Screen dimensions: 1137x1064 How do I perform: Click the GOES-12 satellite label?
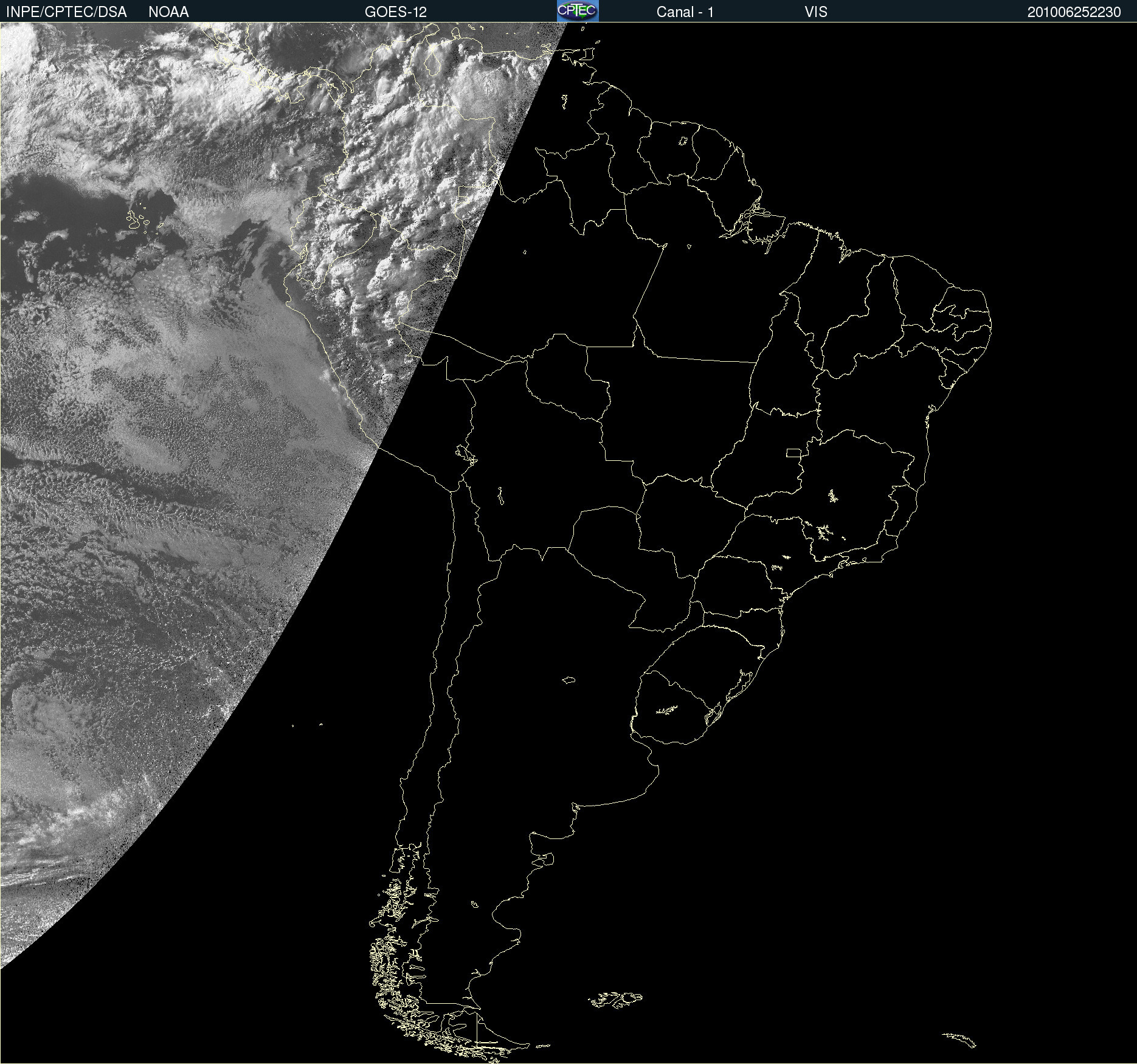coord(396,12)
